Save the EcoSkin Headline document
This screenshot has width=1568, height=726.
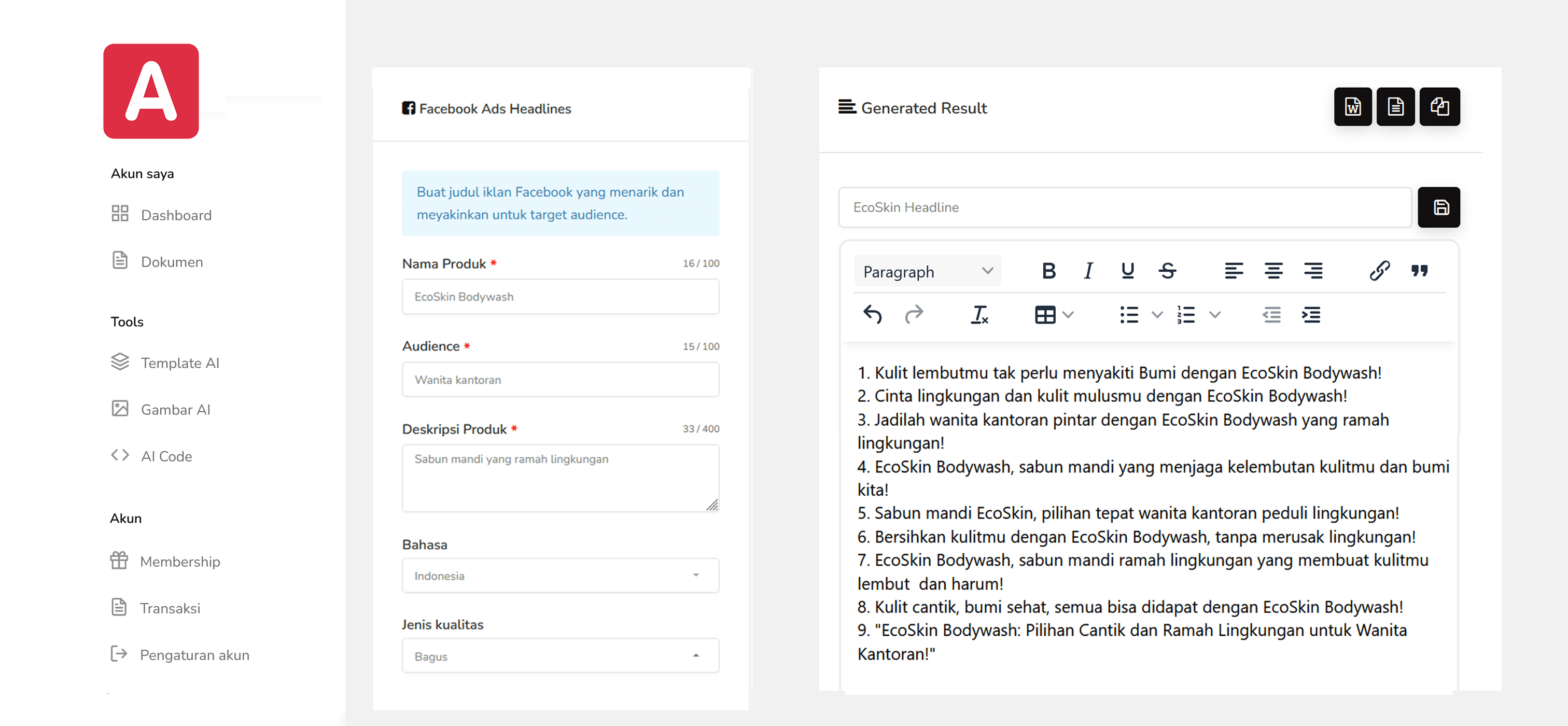pos(1438,207)
